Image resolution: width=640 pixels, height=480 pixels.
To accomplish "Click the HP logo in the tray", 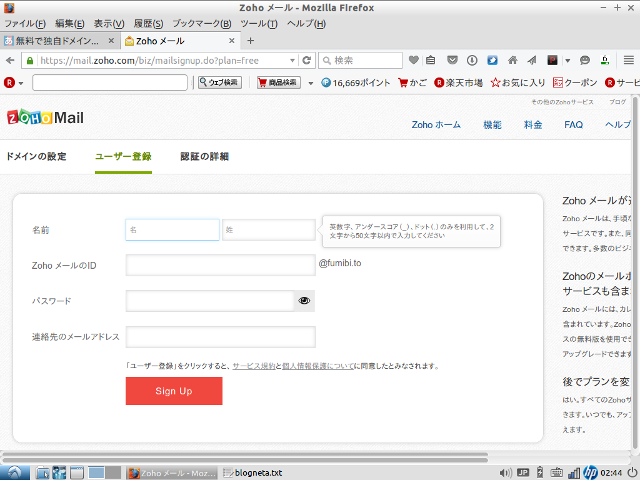I will click(x=590, y=473).
